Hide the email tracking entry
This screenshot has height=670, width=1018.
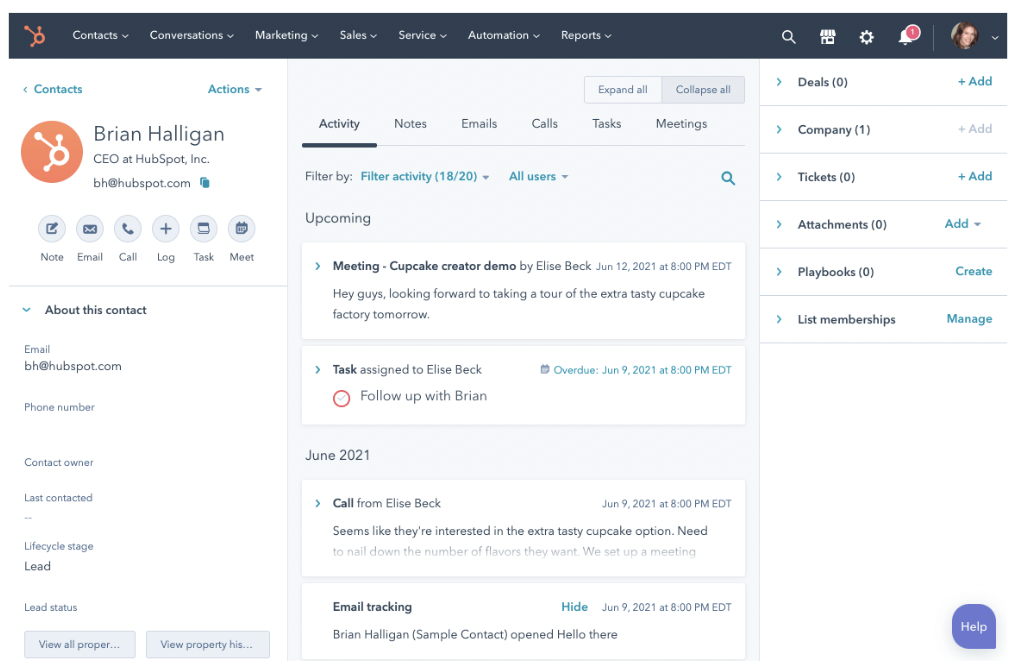pos(574,606)
